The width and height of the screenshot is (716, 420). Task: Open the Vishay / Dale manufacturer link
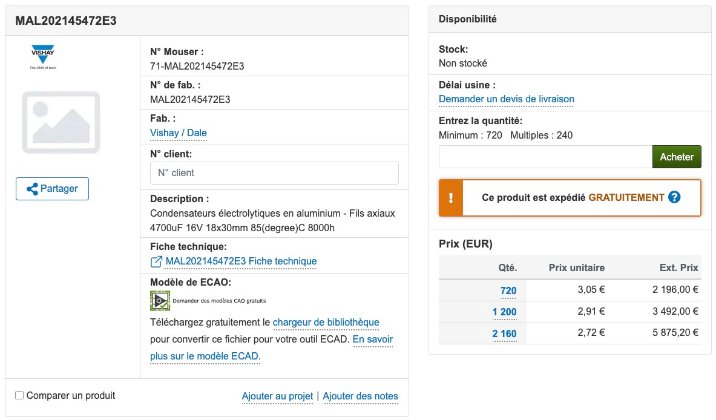pyautogui.click(x=178, y=133)
